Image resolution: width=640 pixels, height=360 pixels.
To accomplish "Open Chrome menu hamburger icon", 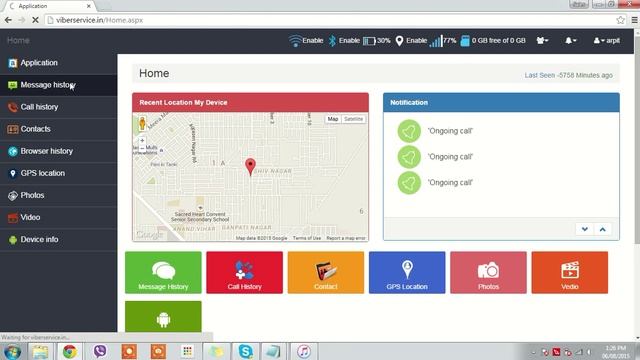I will pos(634,20).
